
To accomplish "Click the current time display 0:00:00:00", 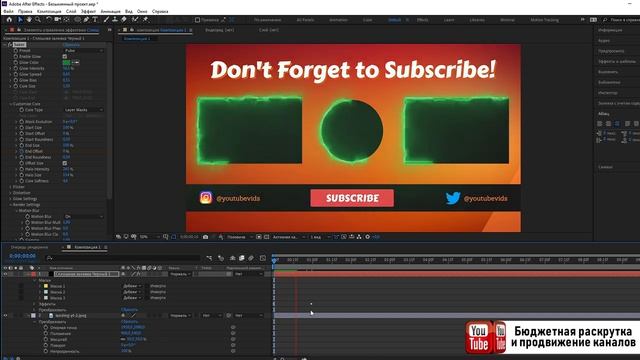I will [x=22, y=256].
